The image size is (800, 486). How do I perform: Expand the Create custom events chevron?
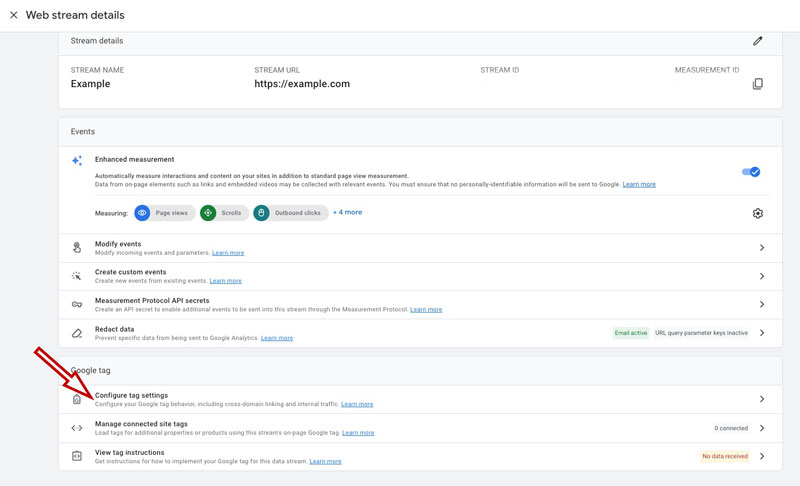tap(761, 276)
